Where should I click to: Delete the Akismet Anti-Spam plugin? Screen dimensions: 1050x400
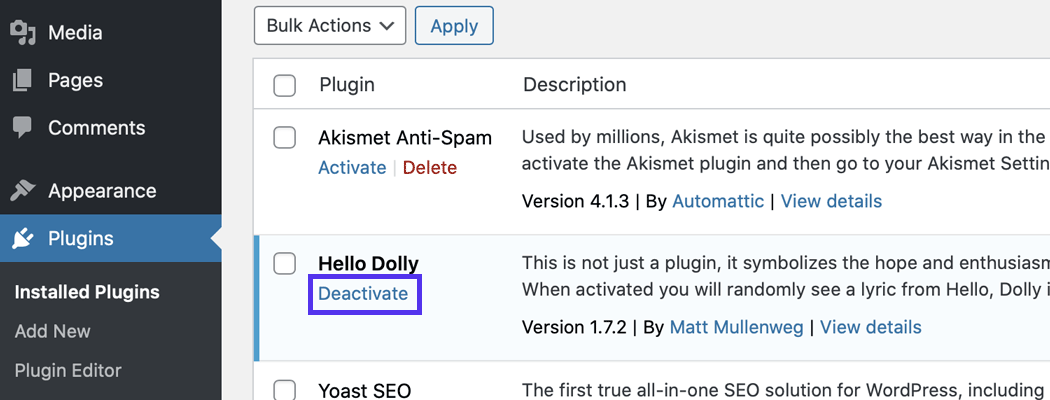tap(430, 168)
